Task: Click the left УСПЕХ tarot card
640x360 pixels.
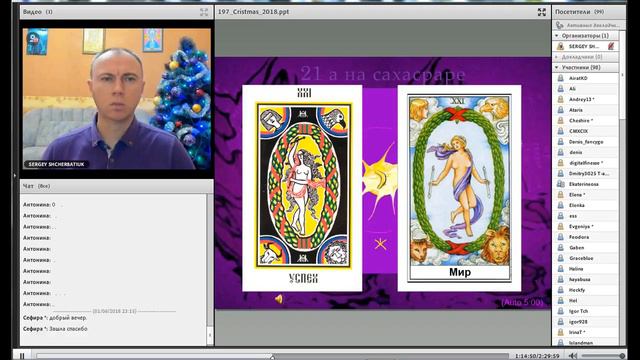Action: pos(302,188)
